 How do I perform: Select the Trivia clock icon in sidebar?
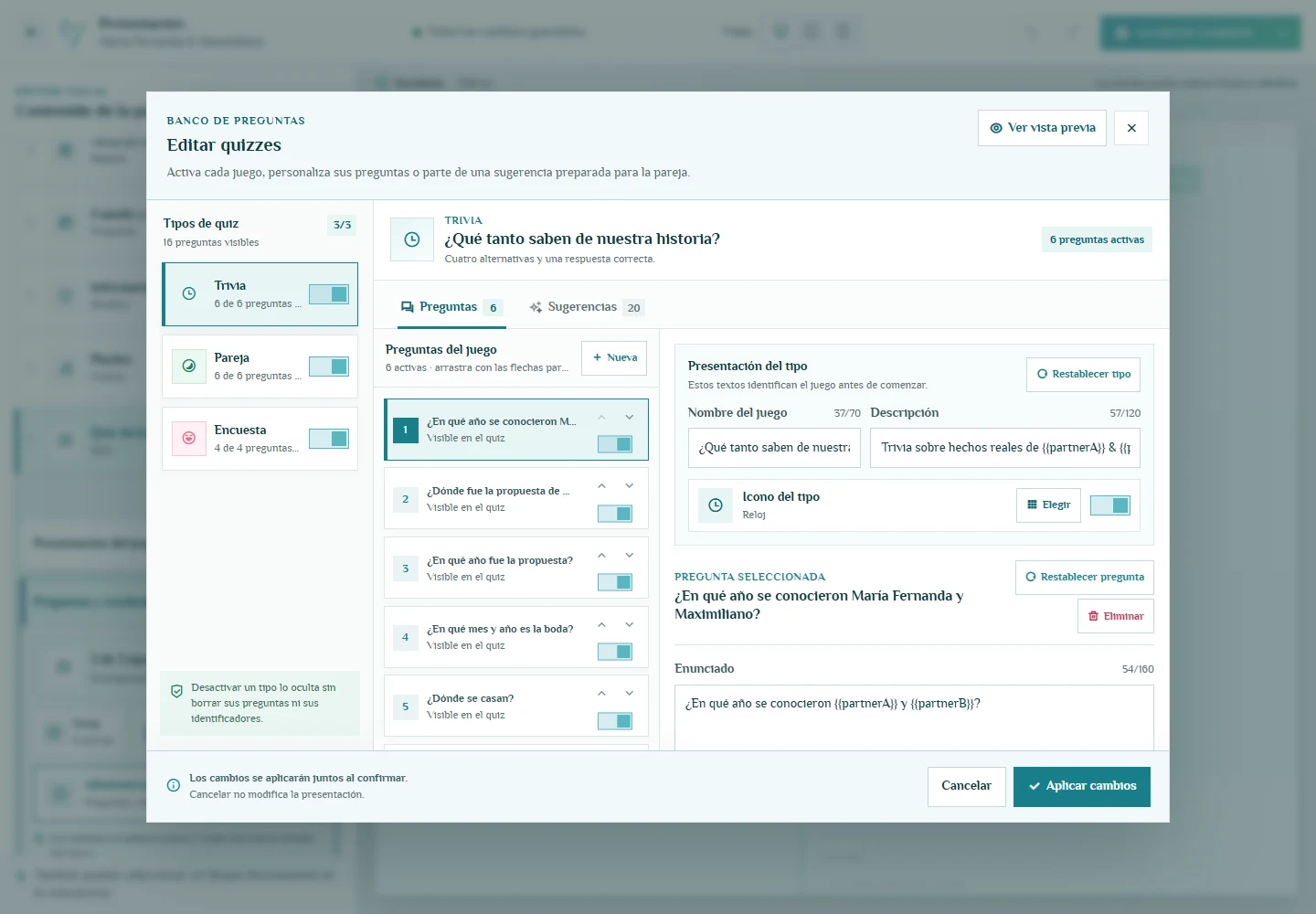click(189, 293)
